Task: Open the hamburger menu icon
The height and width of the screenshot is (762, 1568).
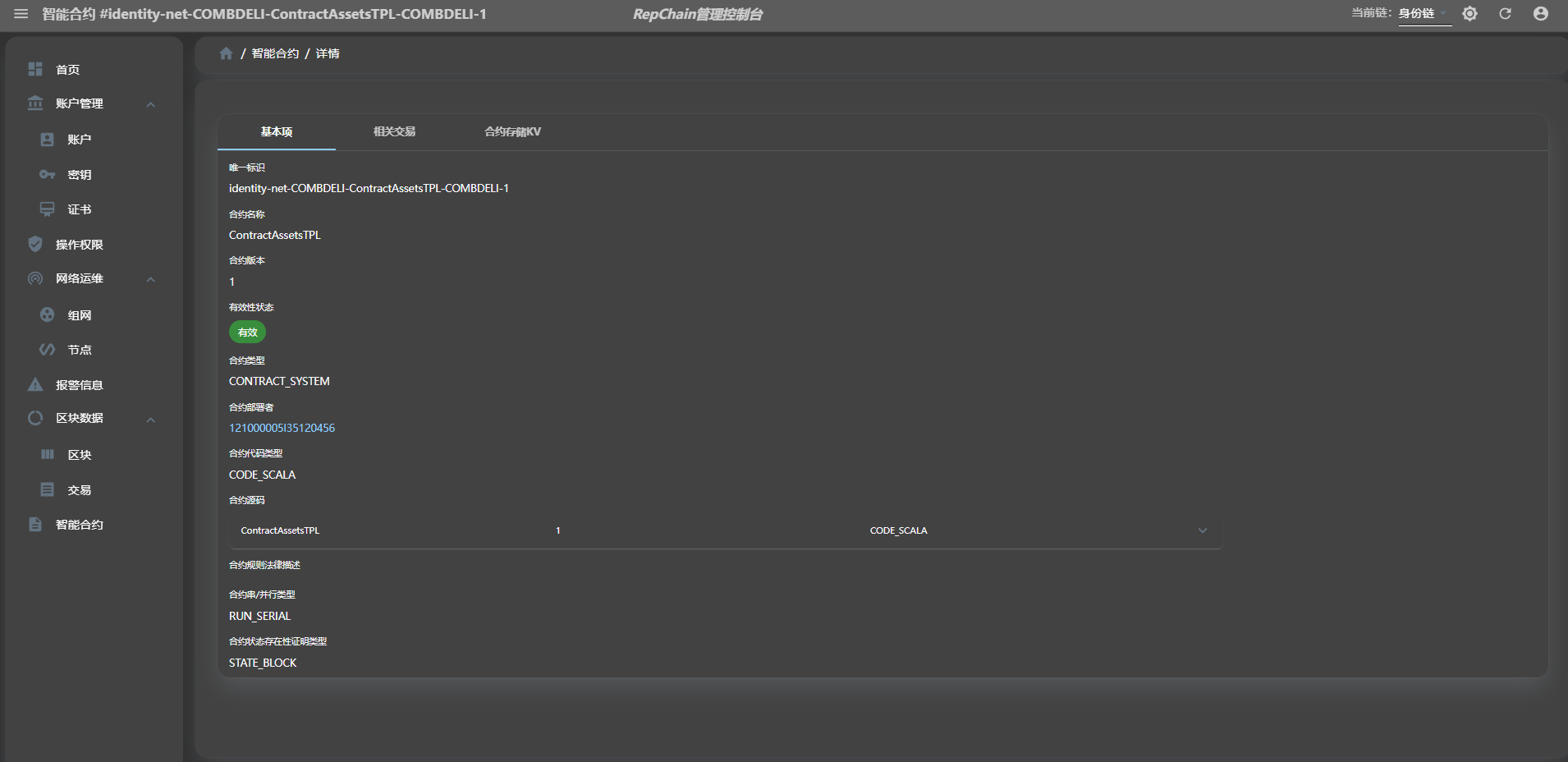Action: pos(21,14)
